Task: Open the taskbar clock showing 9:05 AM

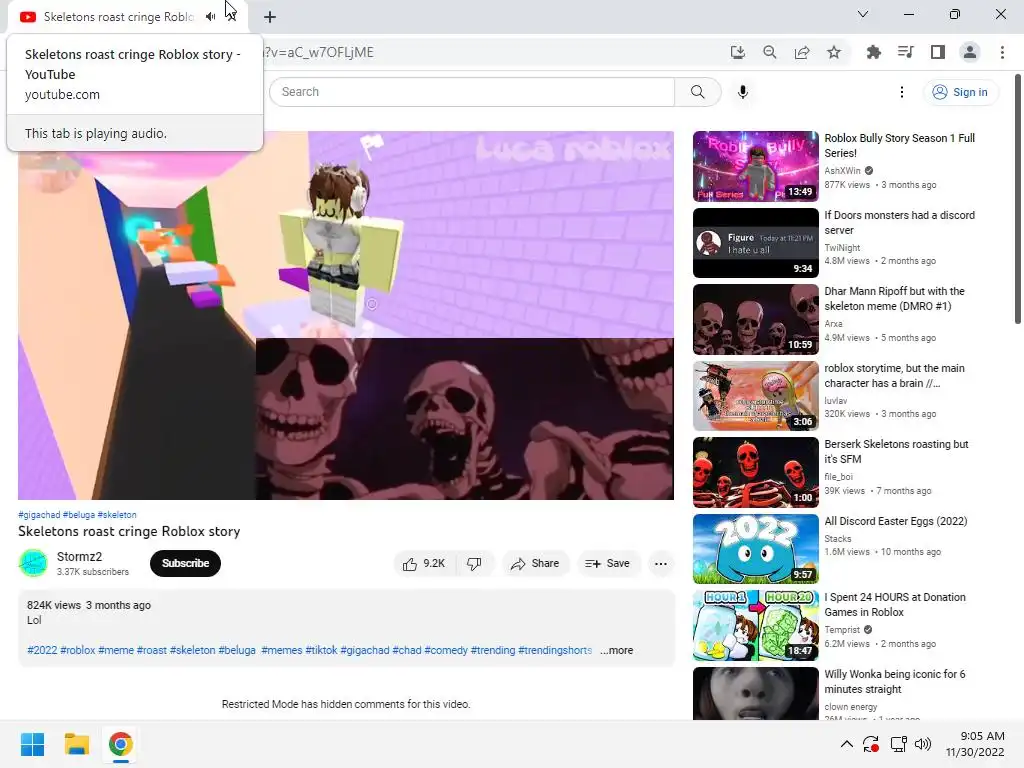Action: [x=975, y=744]
